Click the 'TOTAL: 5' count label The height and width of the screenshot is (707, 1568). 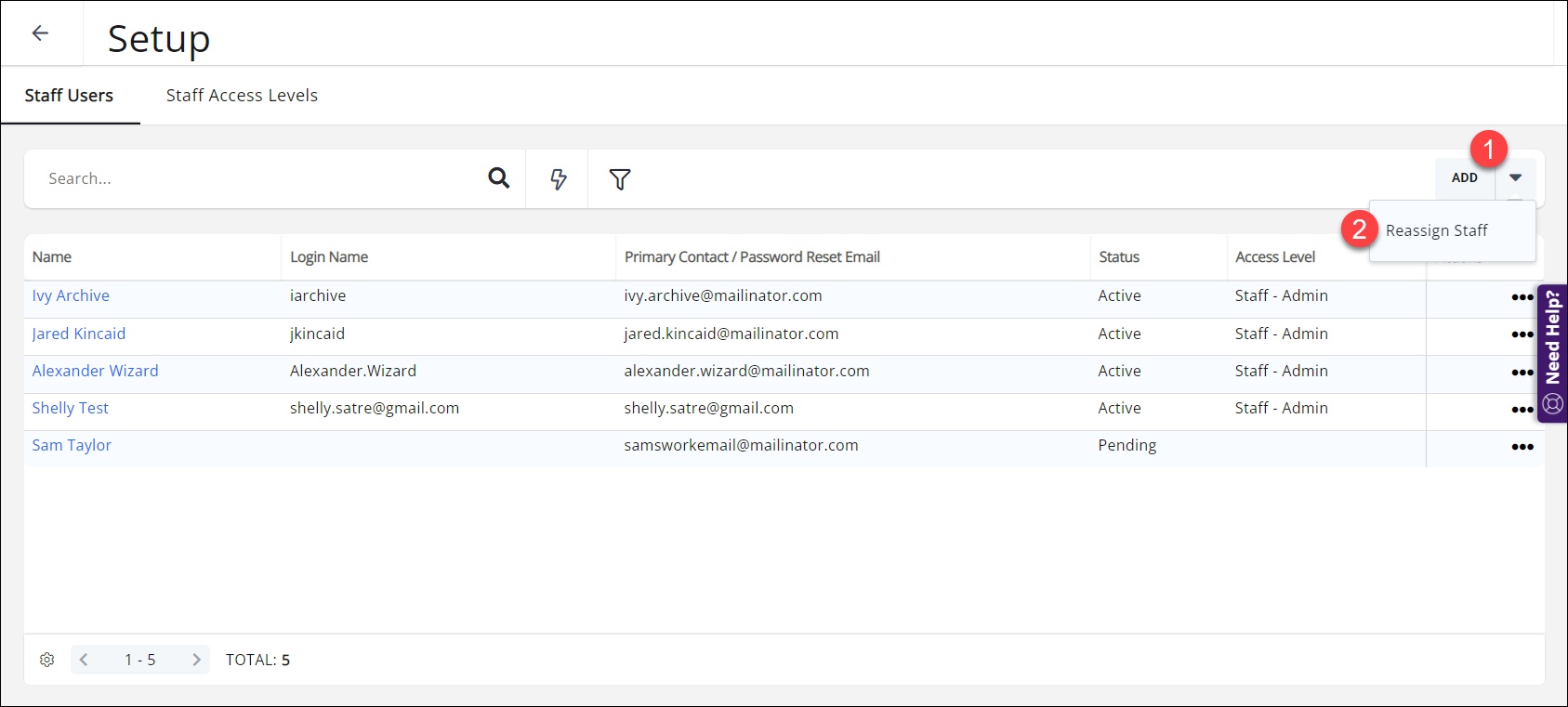pyautogui.click(x=257, y=660)
